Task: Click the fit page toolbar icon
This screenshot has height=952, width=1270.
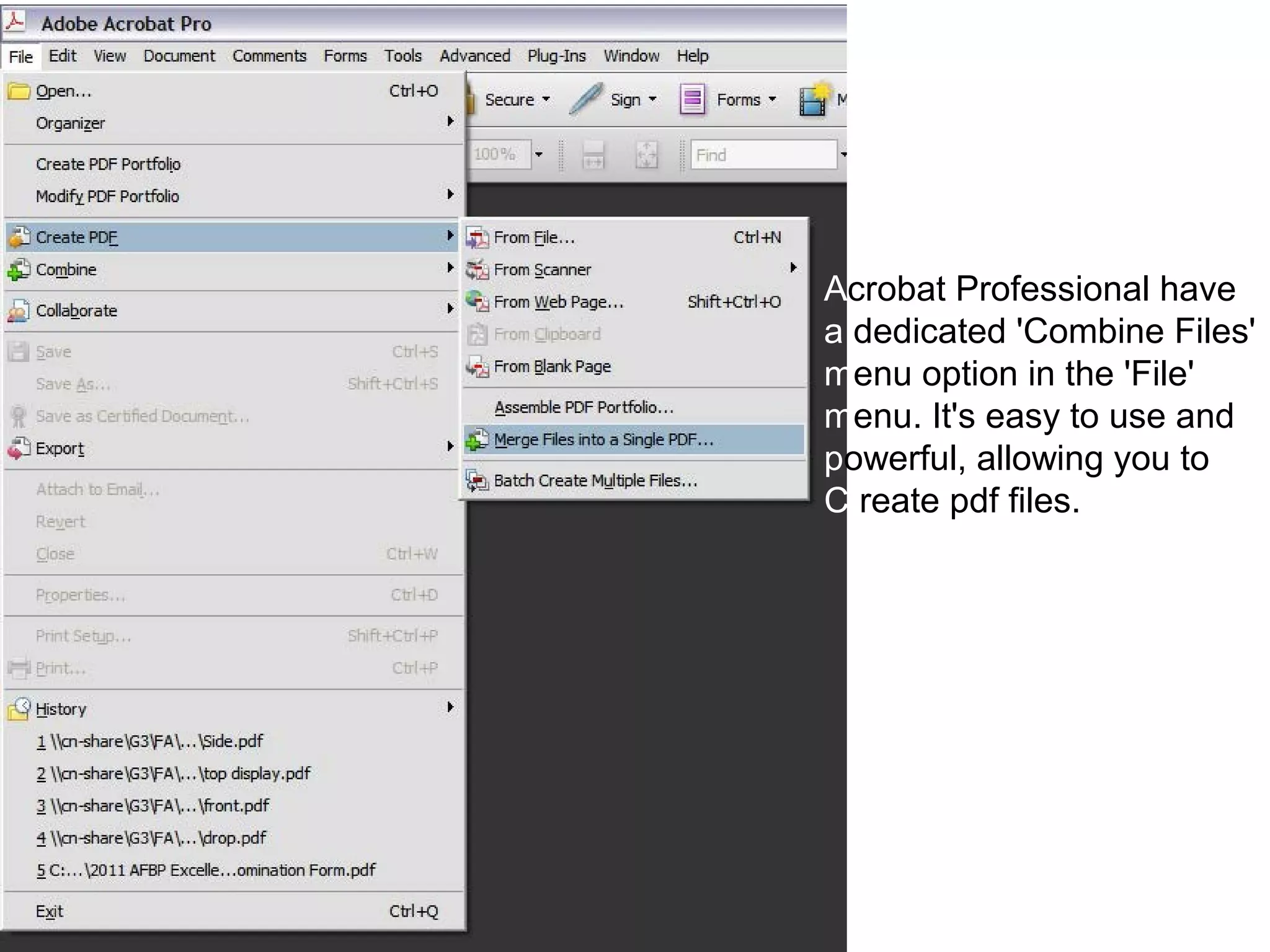Action: click(647, 154)
